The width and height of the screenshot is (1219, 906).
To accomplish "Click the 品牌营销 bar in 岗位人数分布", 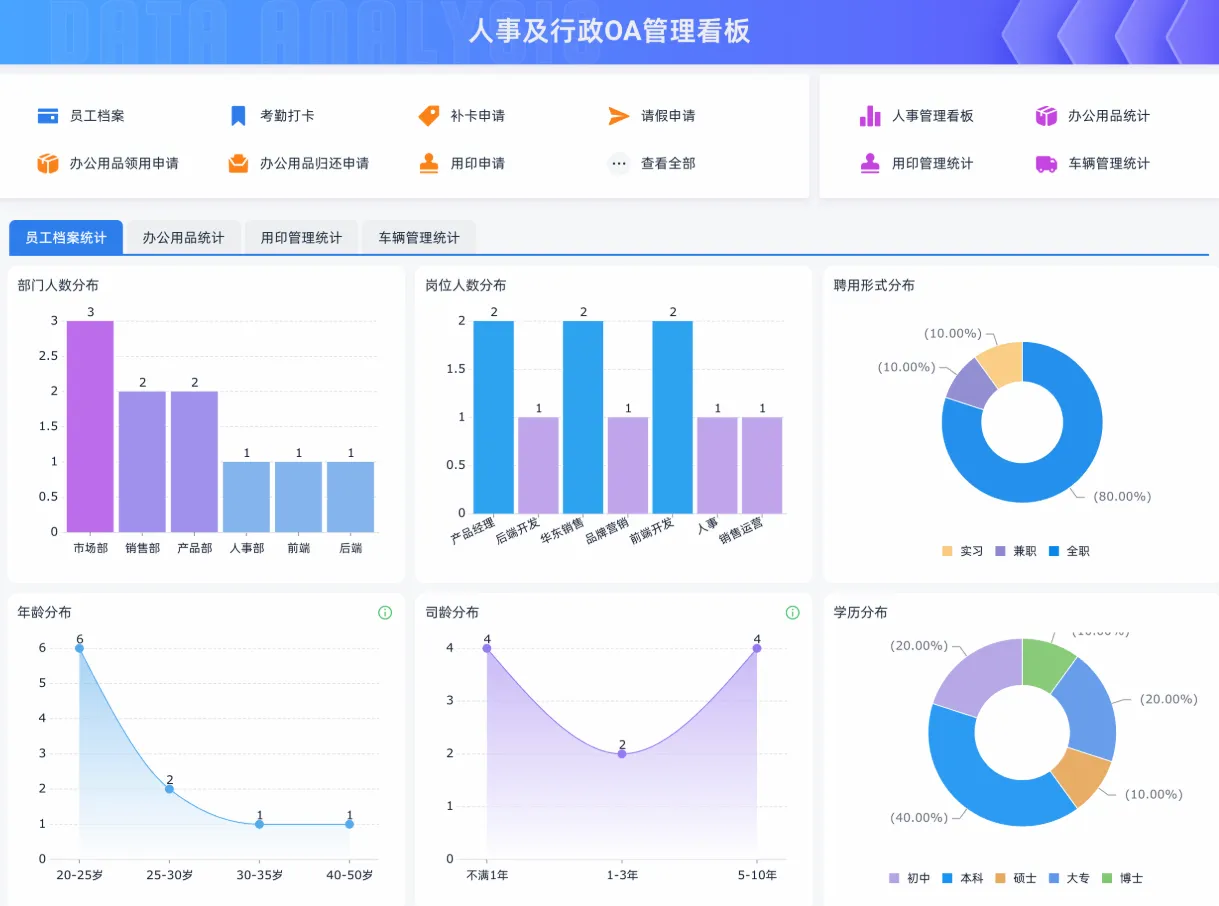I will [628, 465].
